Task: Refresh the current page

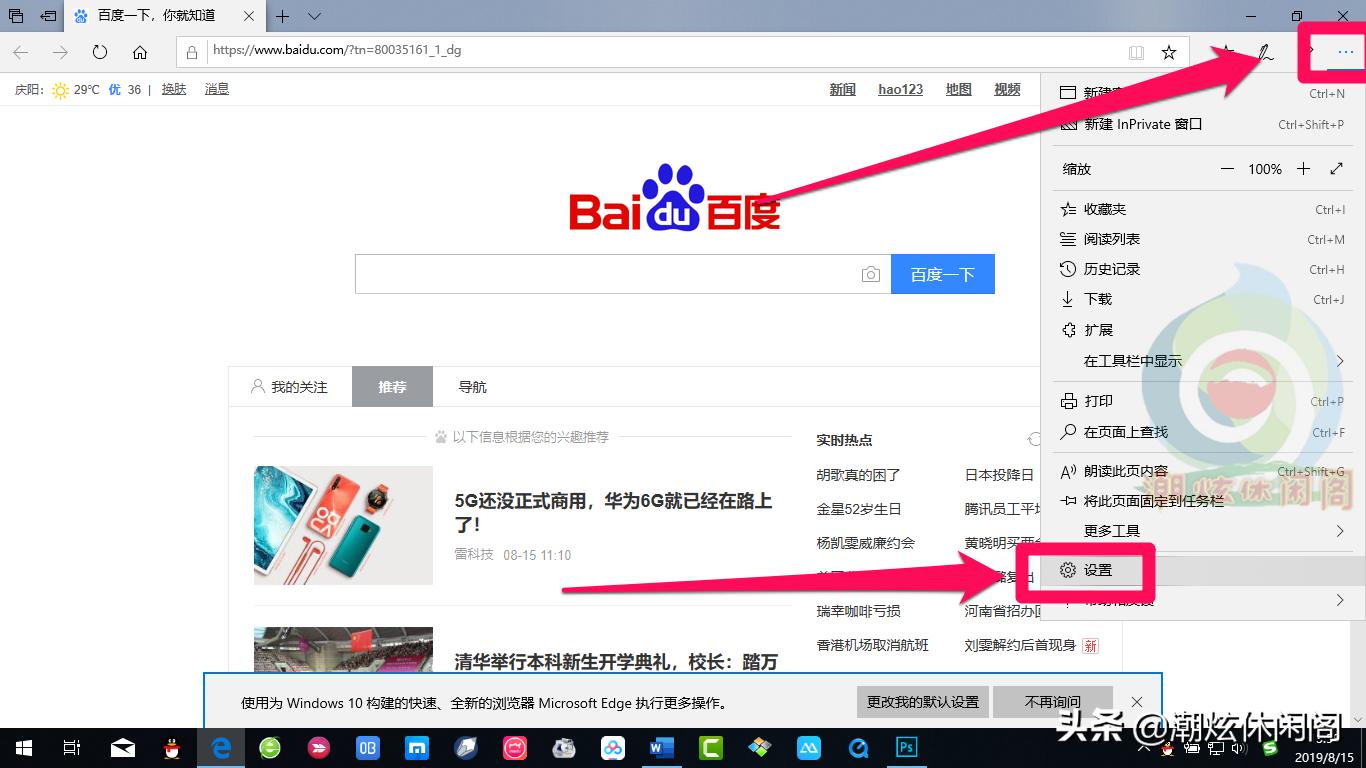Action: click(97, 51)
